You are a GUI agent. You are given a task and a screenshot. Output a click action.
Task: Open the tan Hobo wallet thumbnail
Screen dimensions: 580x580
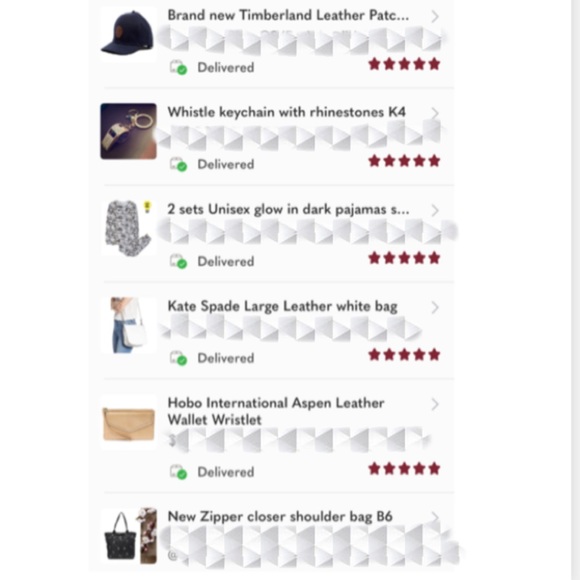tap(128, 422)
